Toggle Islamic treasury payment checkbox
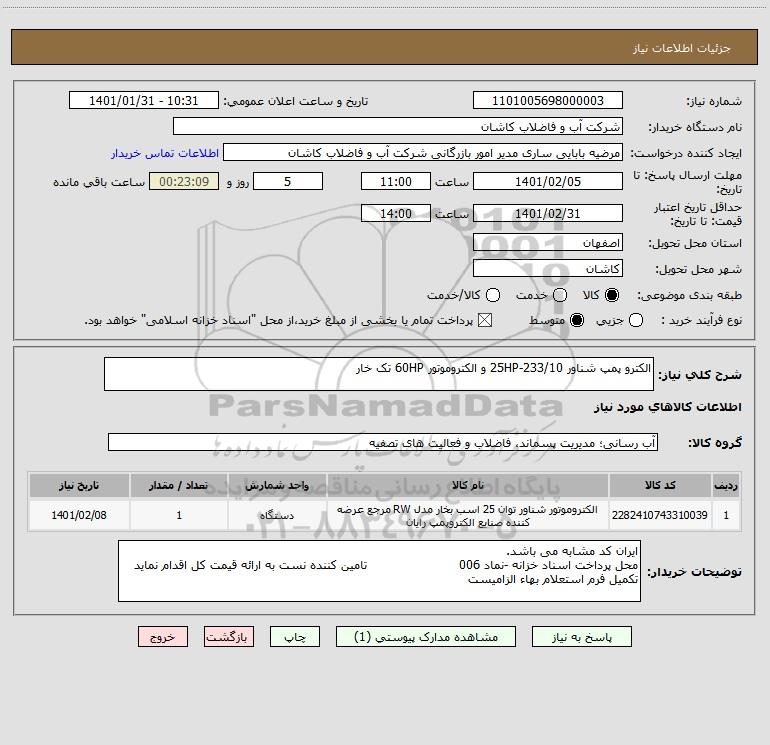The height and width of the screenshot is (745, 770). [x=485, y=321]
